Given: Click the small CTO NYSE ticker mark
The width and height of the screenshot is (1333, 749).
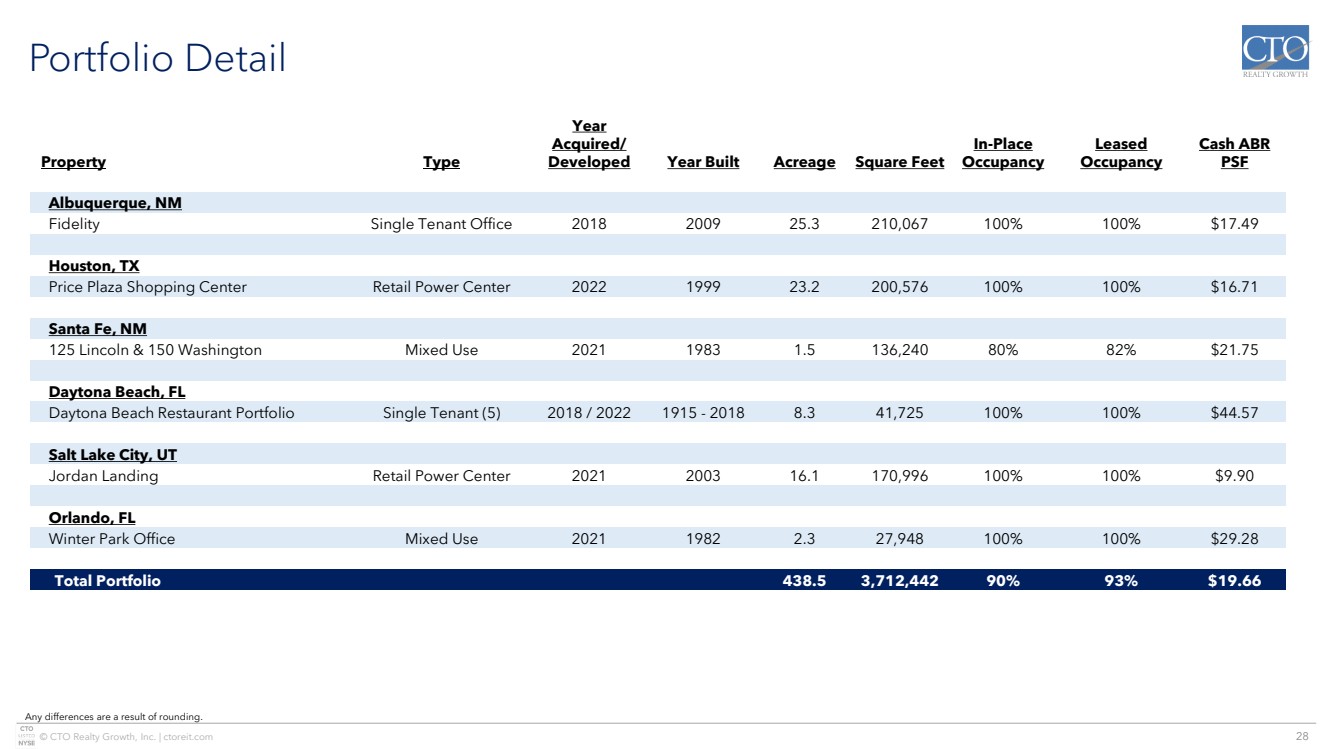Looking at the screenshot, I should (27, 736).
